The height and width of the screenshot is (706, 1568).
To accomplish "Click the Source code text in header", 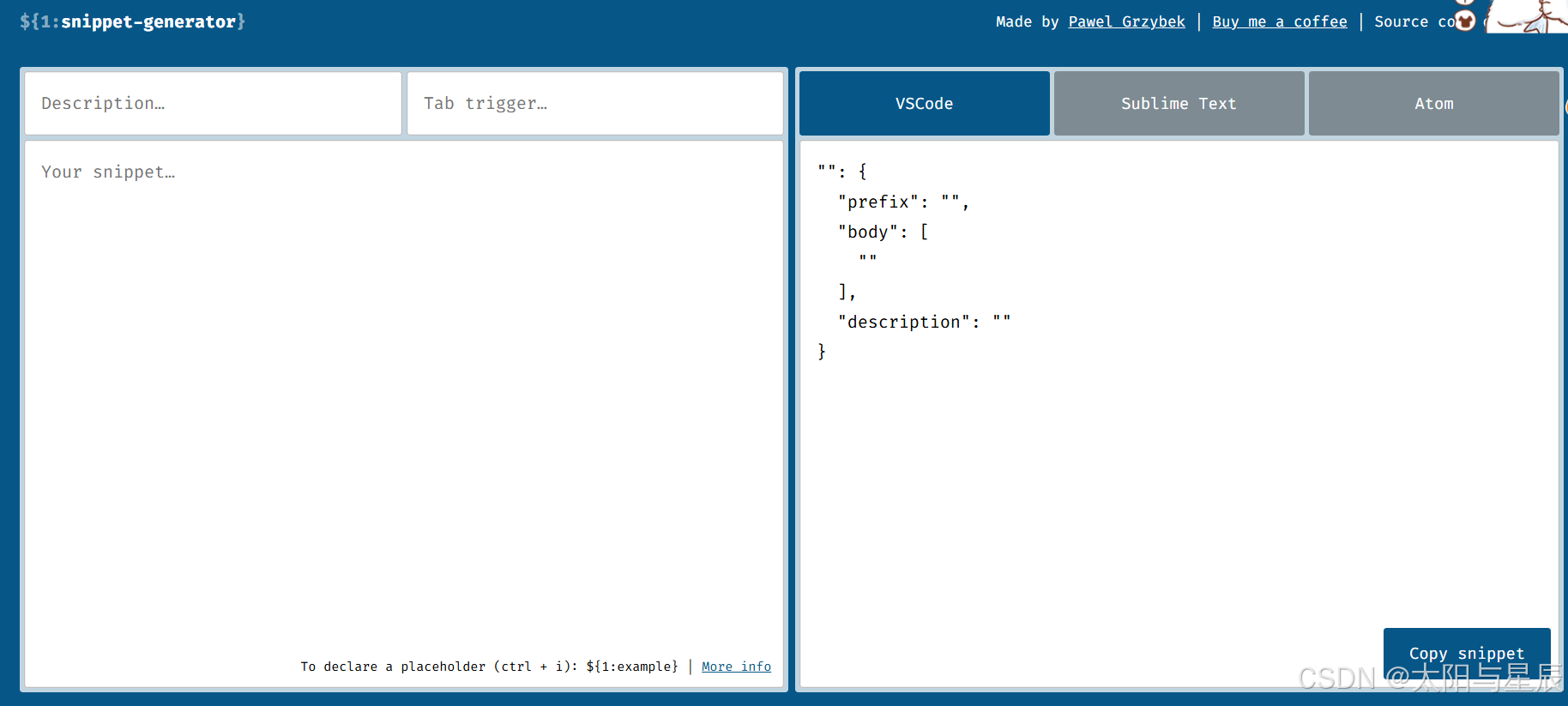I will [x=1415, y=21].
